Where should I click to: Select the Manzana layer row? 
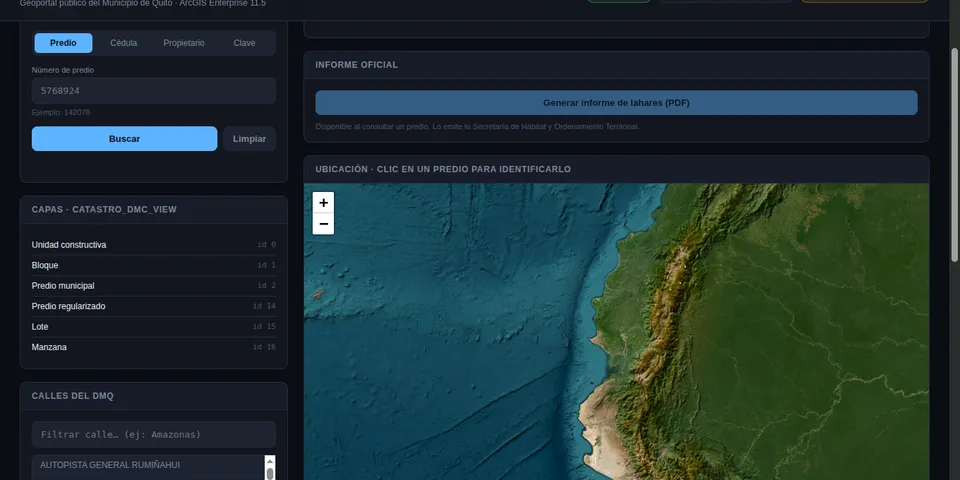click(x=154, y=347)
